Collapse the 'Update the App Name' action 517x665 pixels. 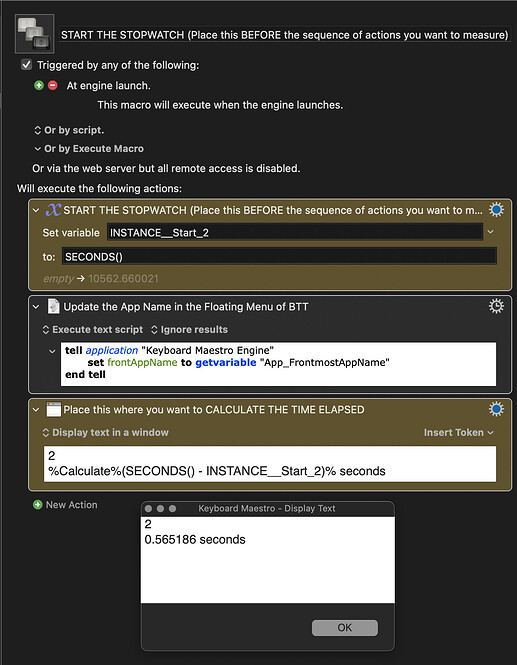(36, 306)
